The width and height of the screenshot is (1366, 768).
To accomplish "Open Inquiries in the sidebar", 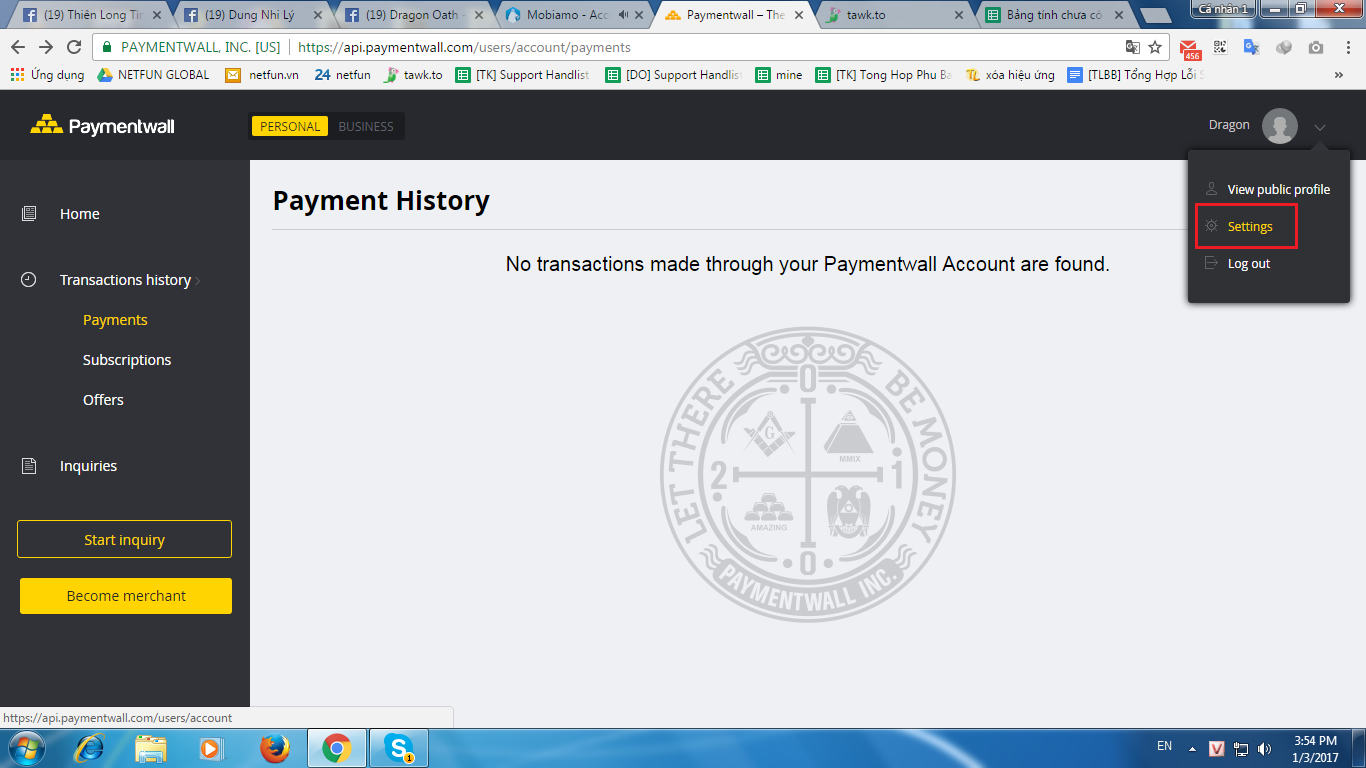I will [88, 466].
